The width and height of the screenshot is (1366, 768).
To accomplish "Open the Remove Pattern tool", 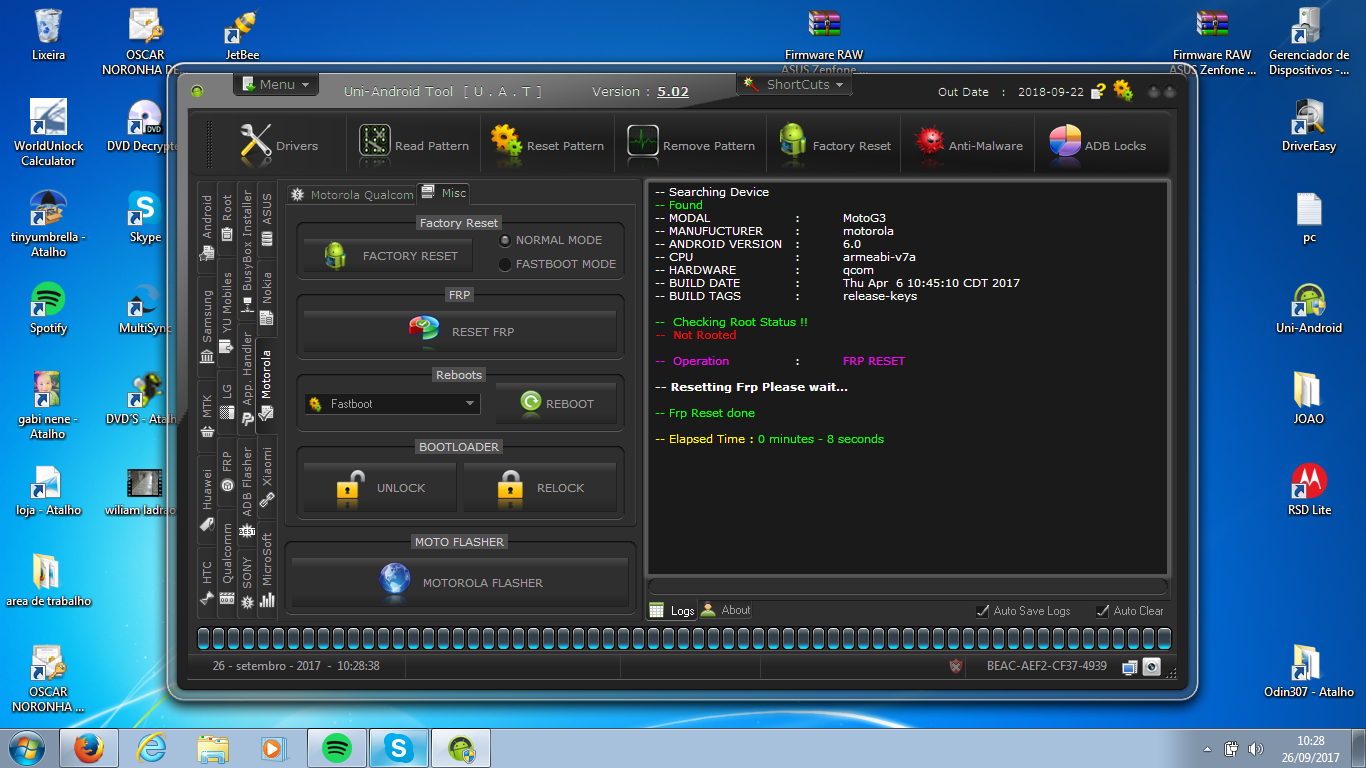I will tap(691, 146).
